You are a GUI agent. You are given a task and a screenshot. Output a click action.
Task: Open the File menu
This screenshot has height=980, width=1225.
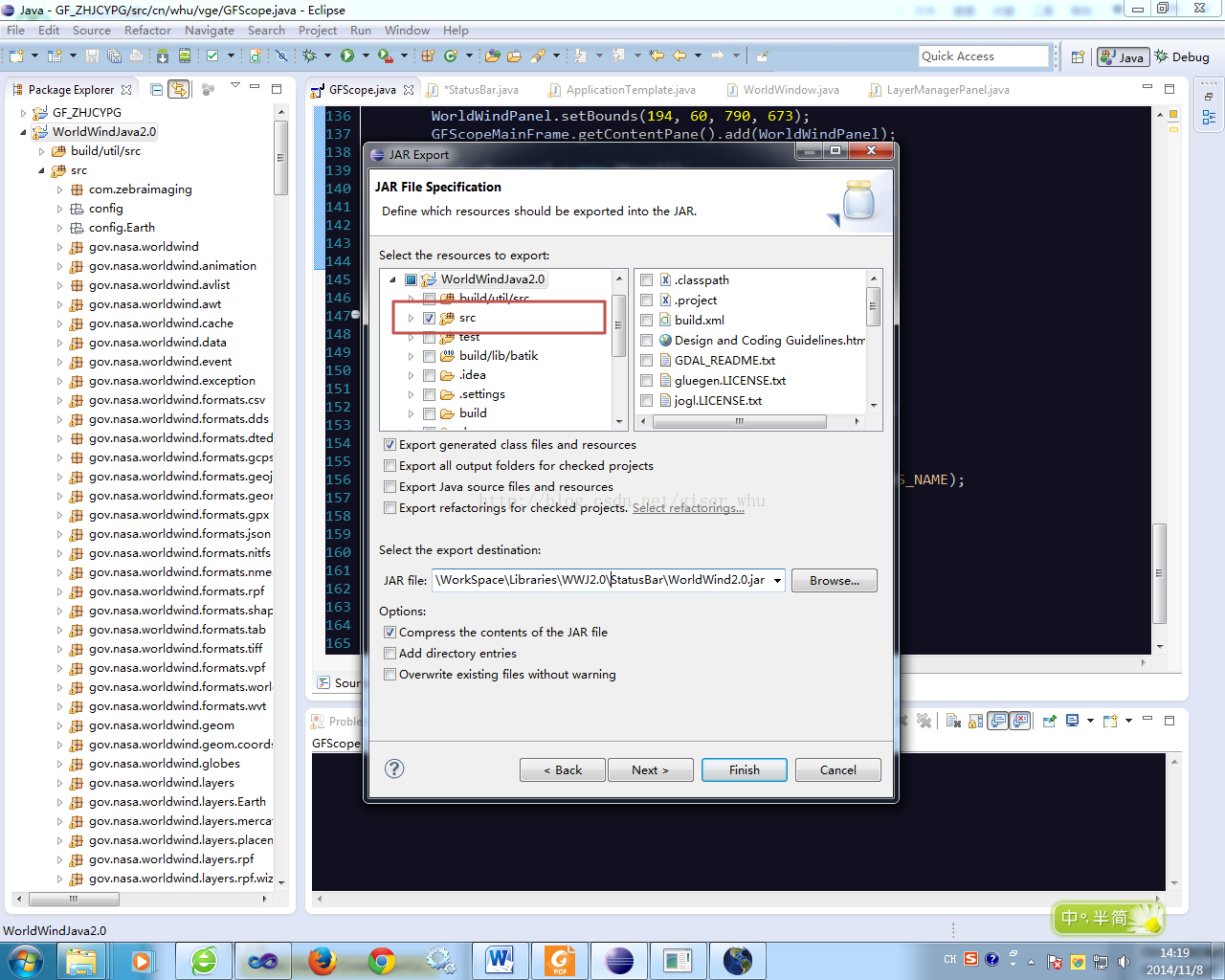click(x=16, y=31)
